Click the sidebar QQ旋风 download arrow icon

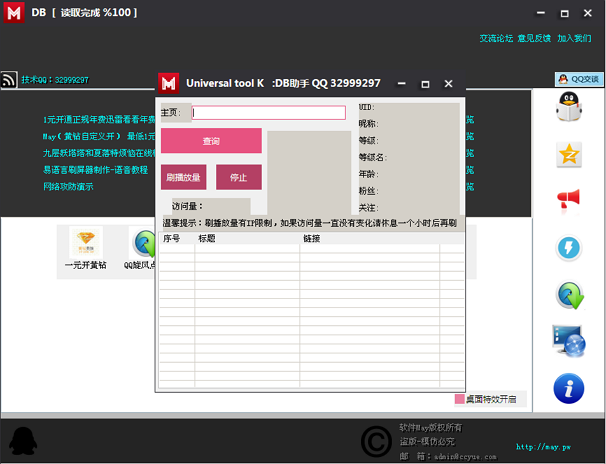point(570,295)
